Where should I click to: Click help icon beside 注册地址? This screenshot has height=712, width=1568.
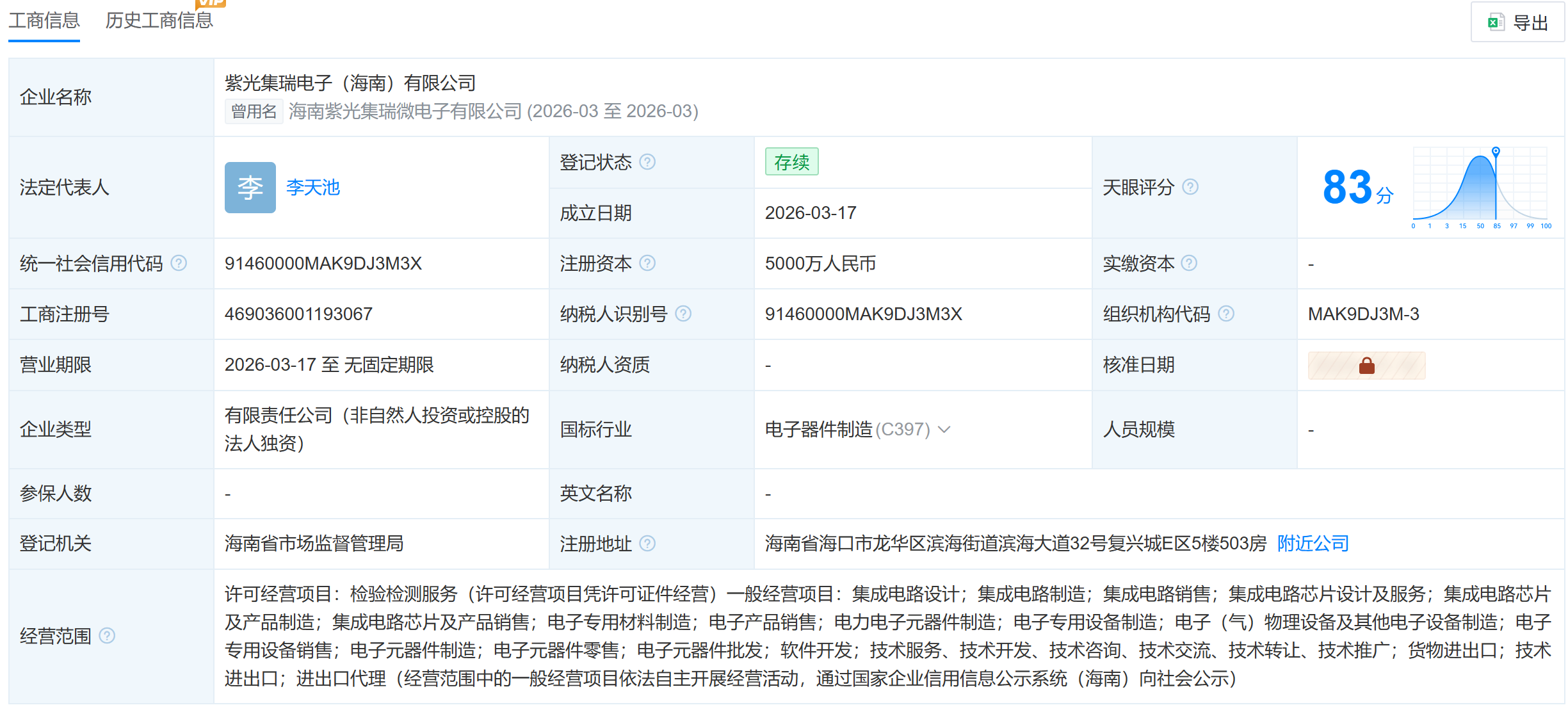tap(647, 544)
